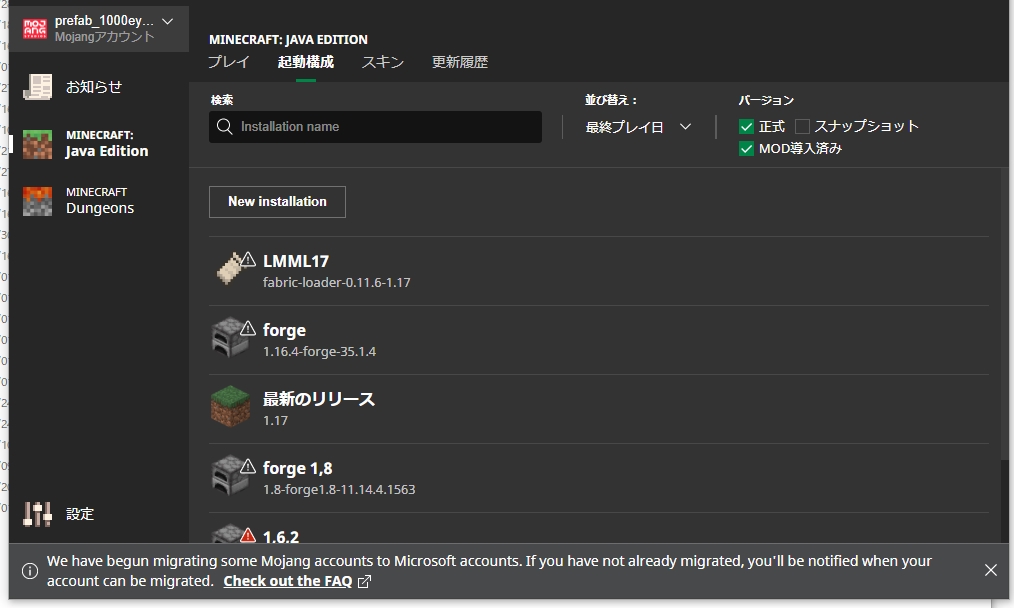Switch to the スキン tab
Image resolution: width=1014 pixels, height=608 pixels.
(x=382, y=62)
